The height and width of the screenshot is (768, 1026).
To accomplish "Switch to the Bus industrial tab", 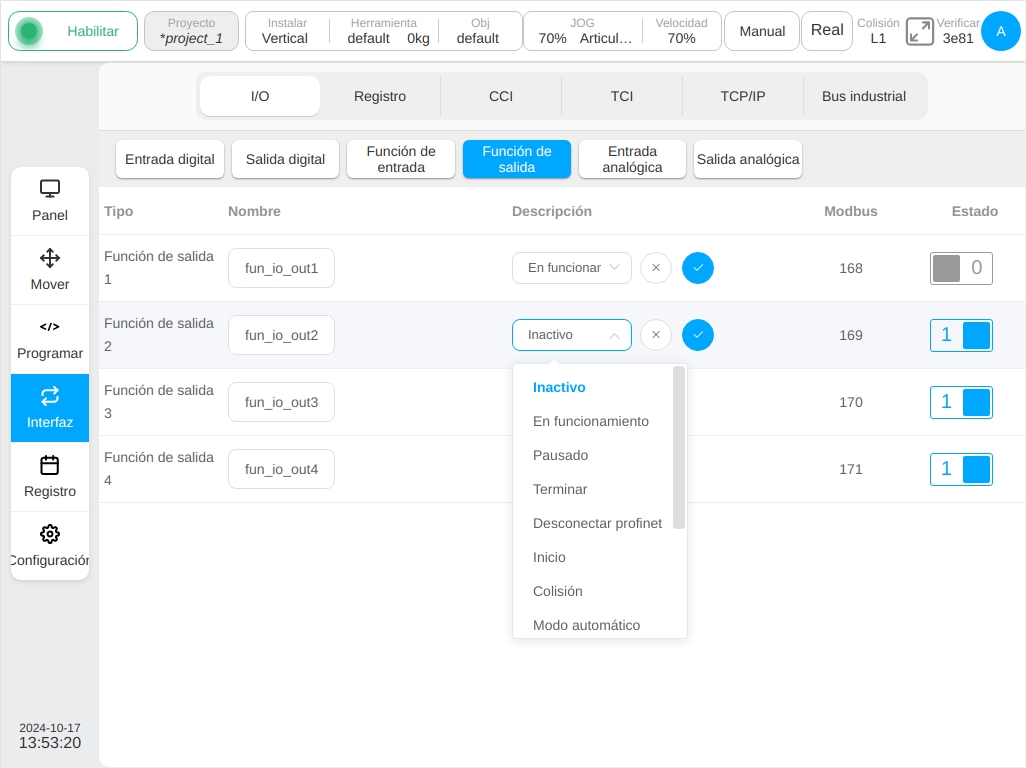I will tap(864, 96).
